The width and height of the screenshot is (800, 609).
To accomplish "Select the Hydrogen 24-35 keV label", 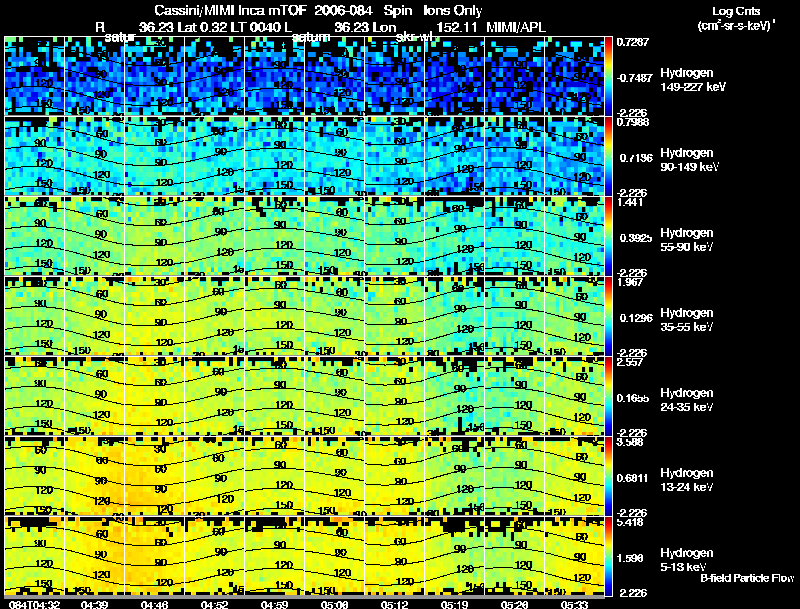I will 687,400.
